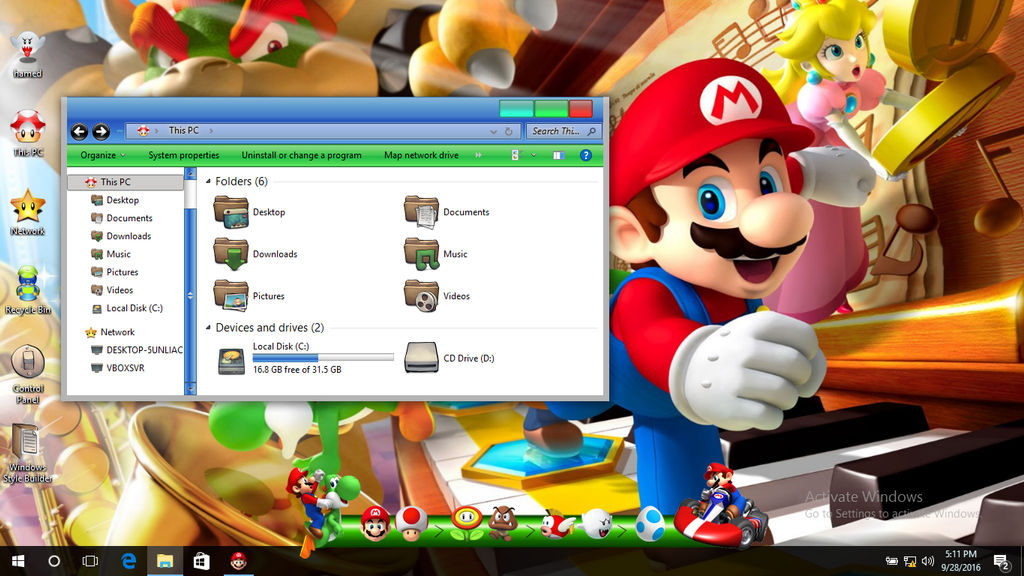Open the network status icon in the tray
This screenshot has width=1024, height=576.
908,561
